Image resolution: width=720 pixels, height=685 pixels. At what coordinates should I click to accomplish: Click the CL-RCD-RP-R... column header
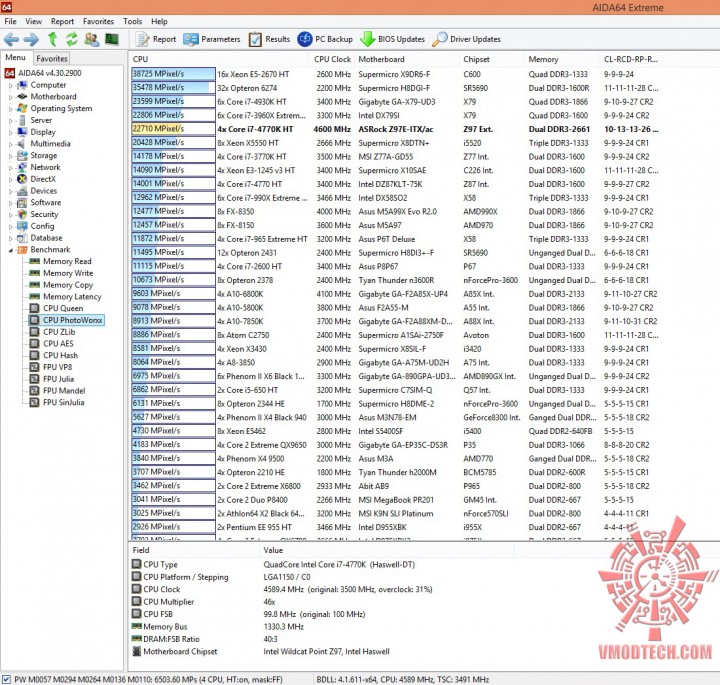coord(631,59)
